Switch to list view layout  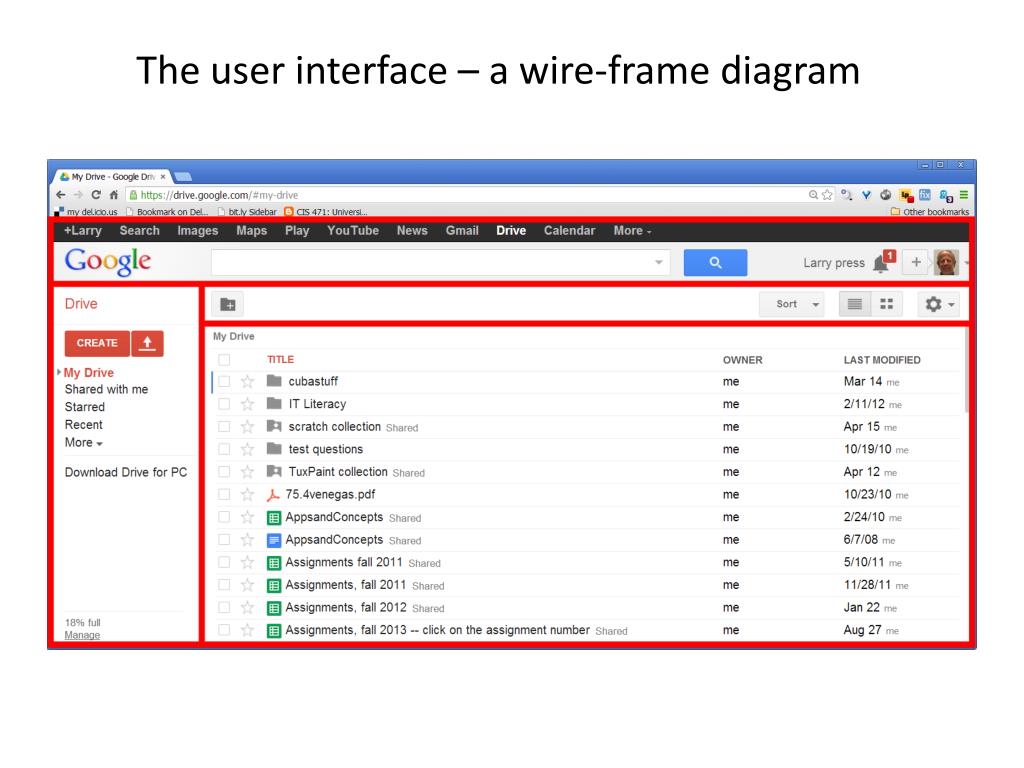pos(855,304)
